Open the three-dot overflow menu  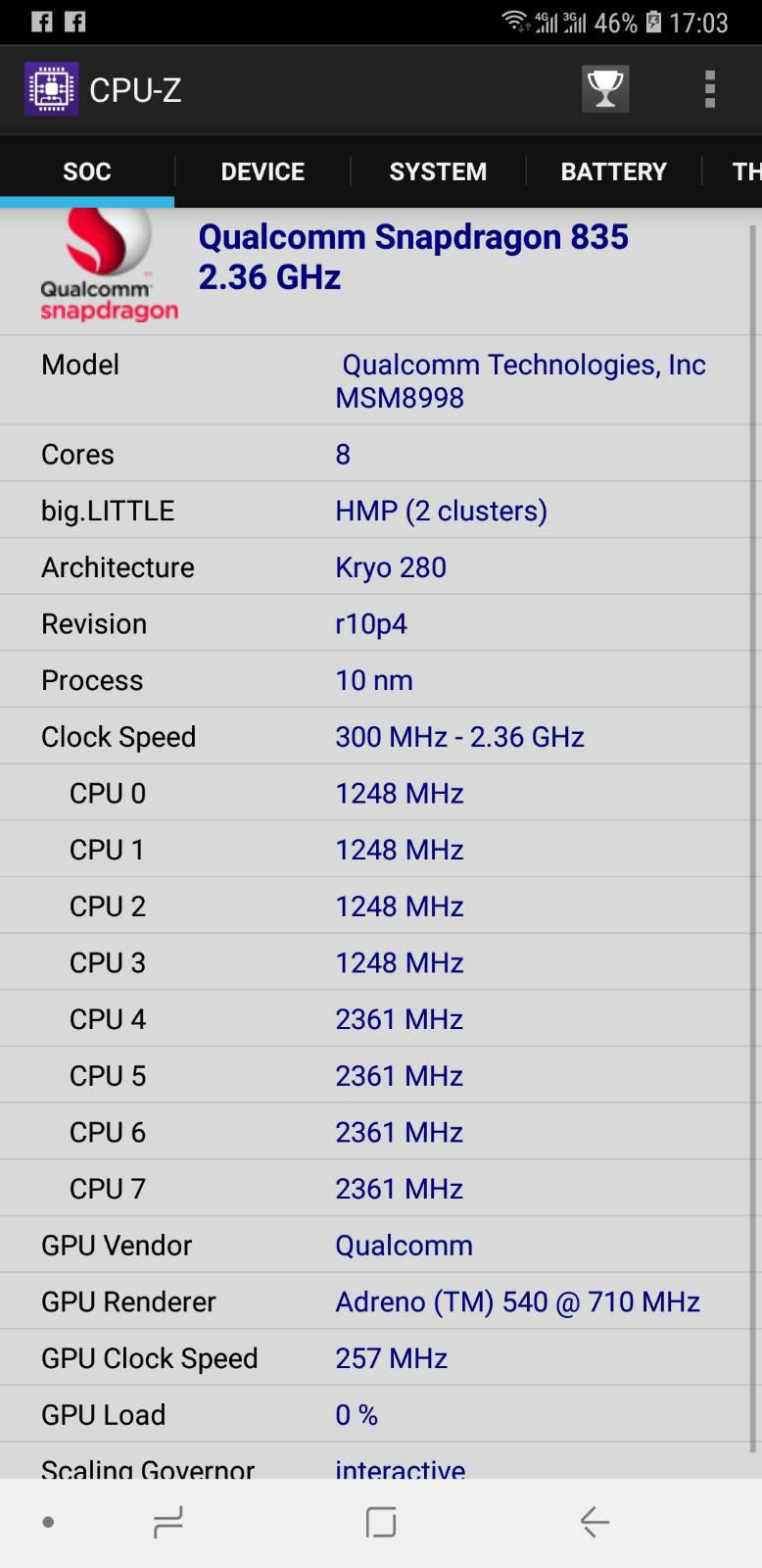[710, 90]
